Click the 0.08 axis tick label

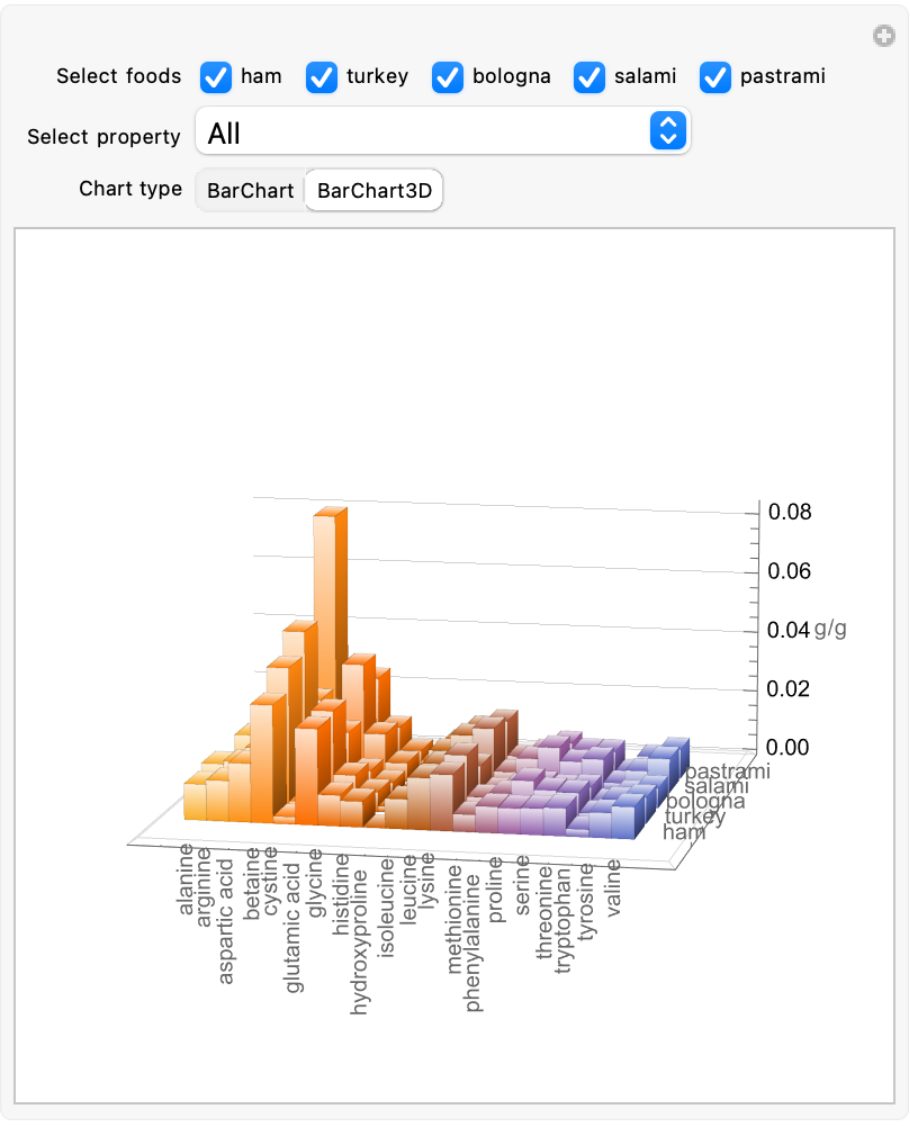(x=789, y=512)
